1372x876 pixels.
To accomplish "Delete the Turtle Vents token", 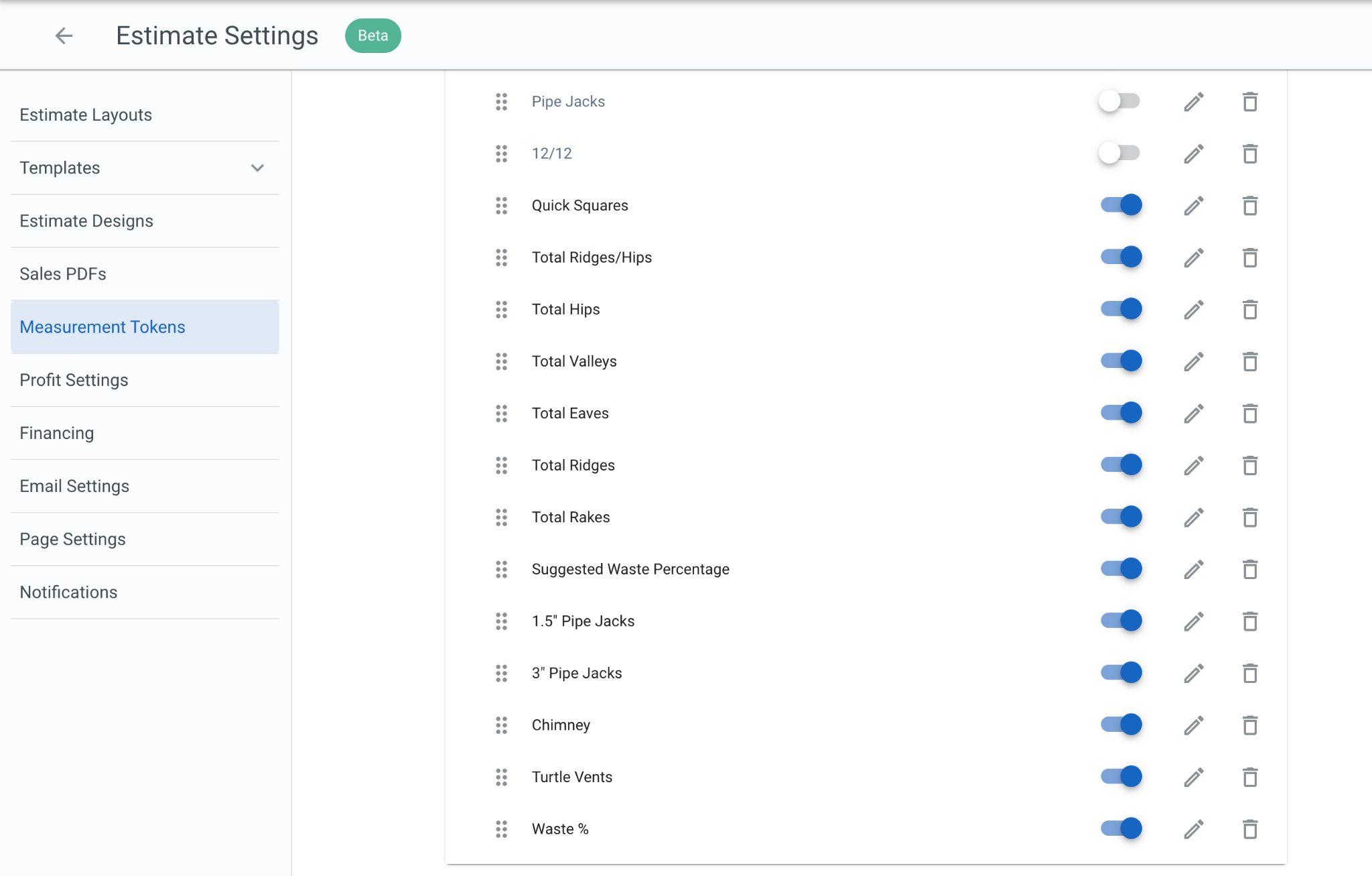I will [x=1249, y=777].
